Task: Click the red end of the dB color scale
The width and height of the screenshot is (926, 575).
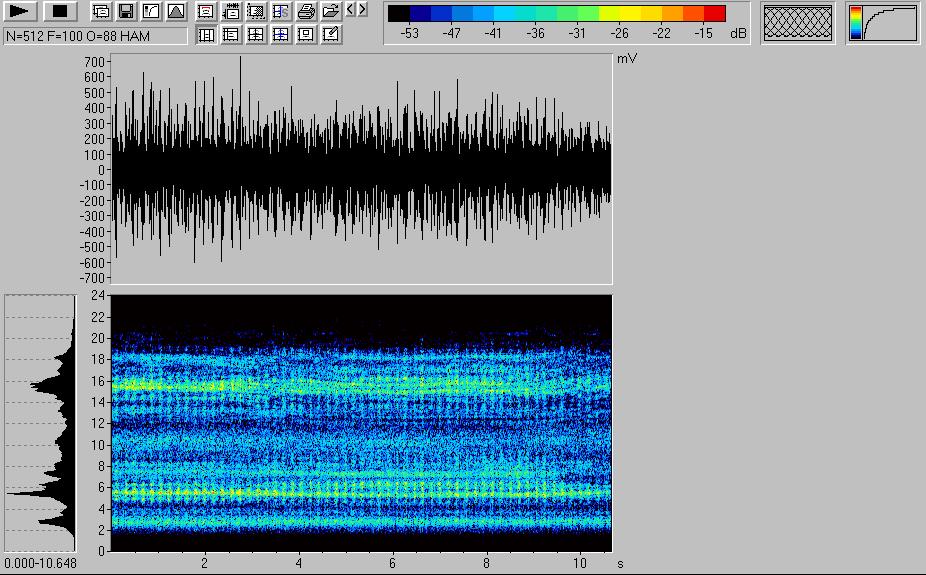Action: (x=714, y=14)
